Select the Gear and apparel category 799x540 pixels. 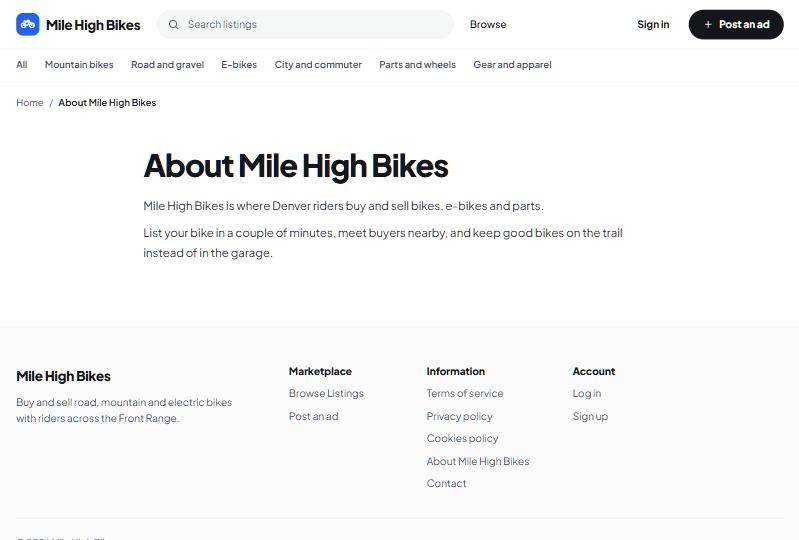pos(512,65)
